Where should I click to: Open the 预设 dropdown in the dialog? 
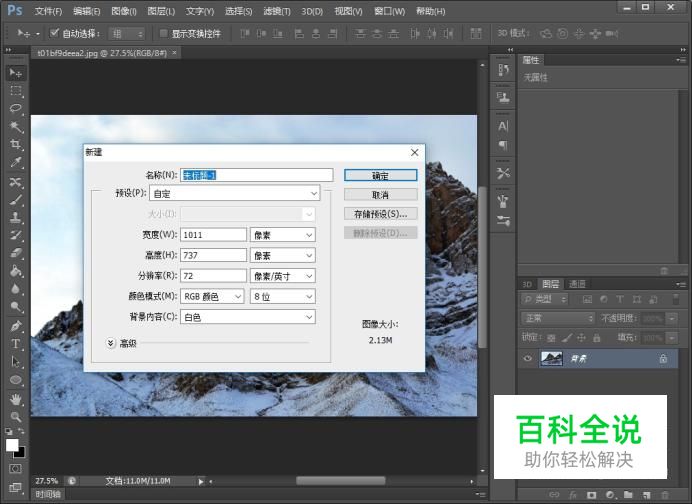coord(235,193)
